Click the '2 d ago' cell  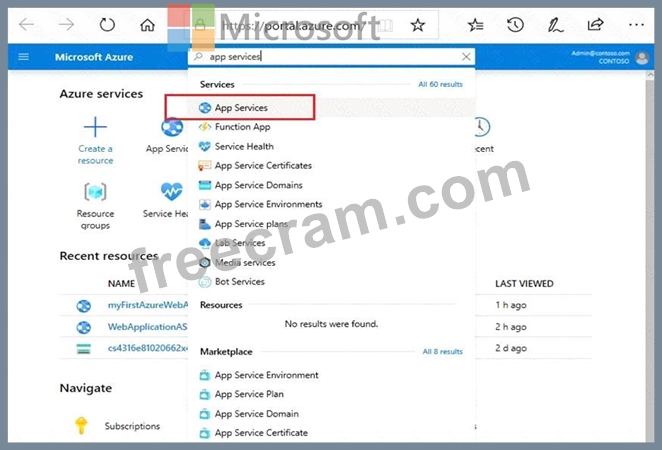coord(511,348)
